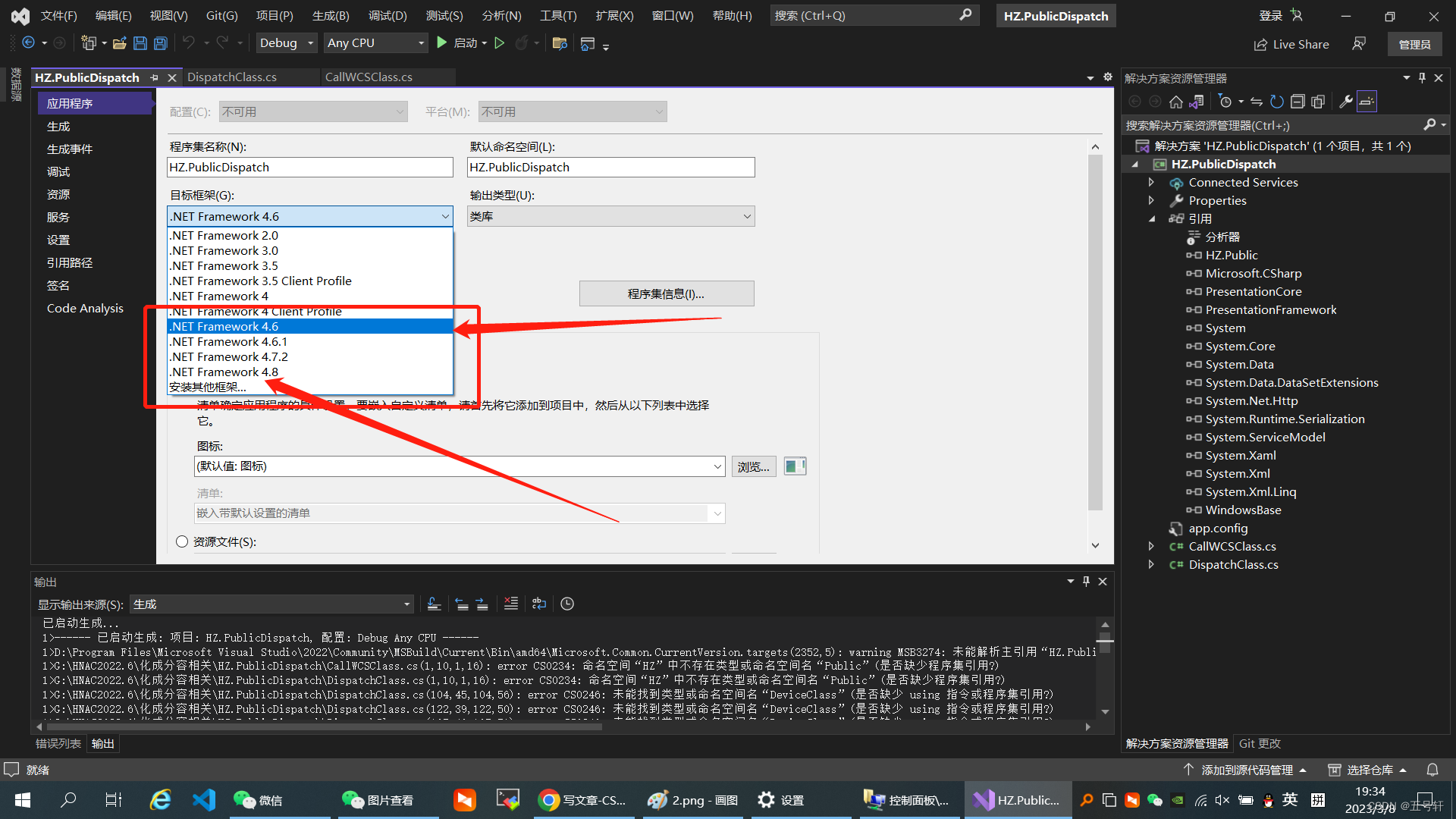The width and height of the screenshot is (1456, 819).
Task: Click the icon preview swatch next to 浏览 button
Action: point(795,466)
